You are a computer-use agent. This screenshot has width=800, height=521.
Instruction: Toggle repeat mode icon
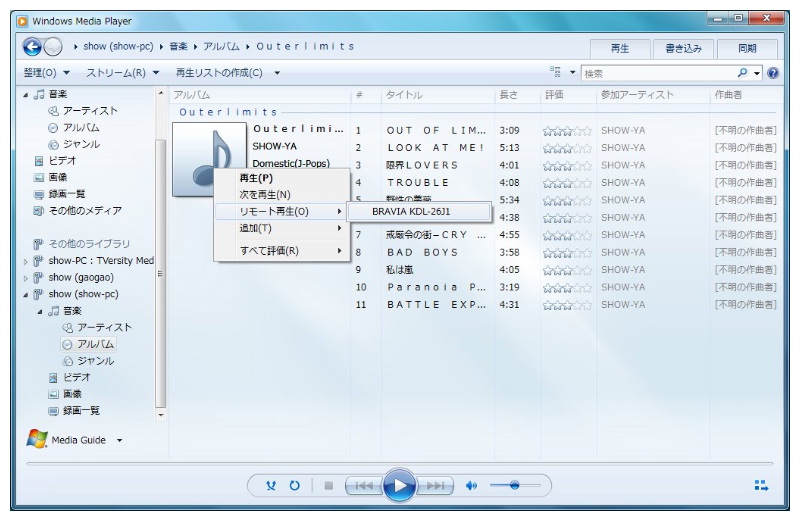295,486
